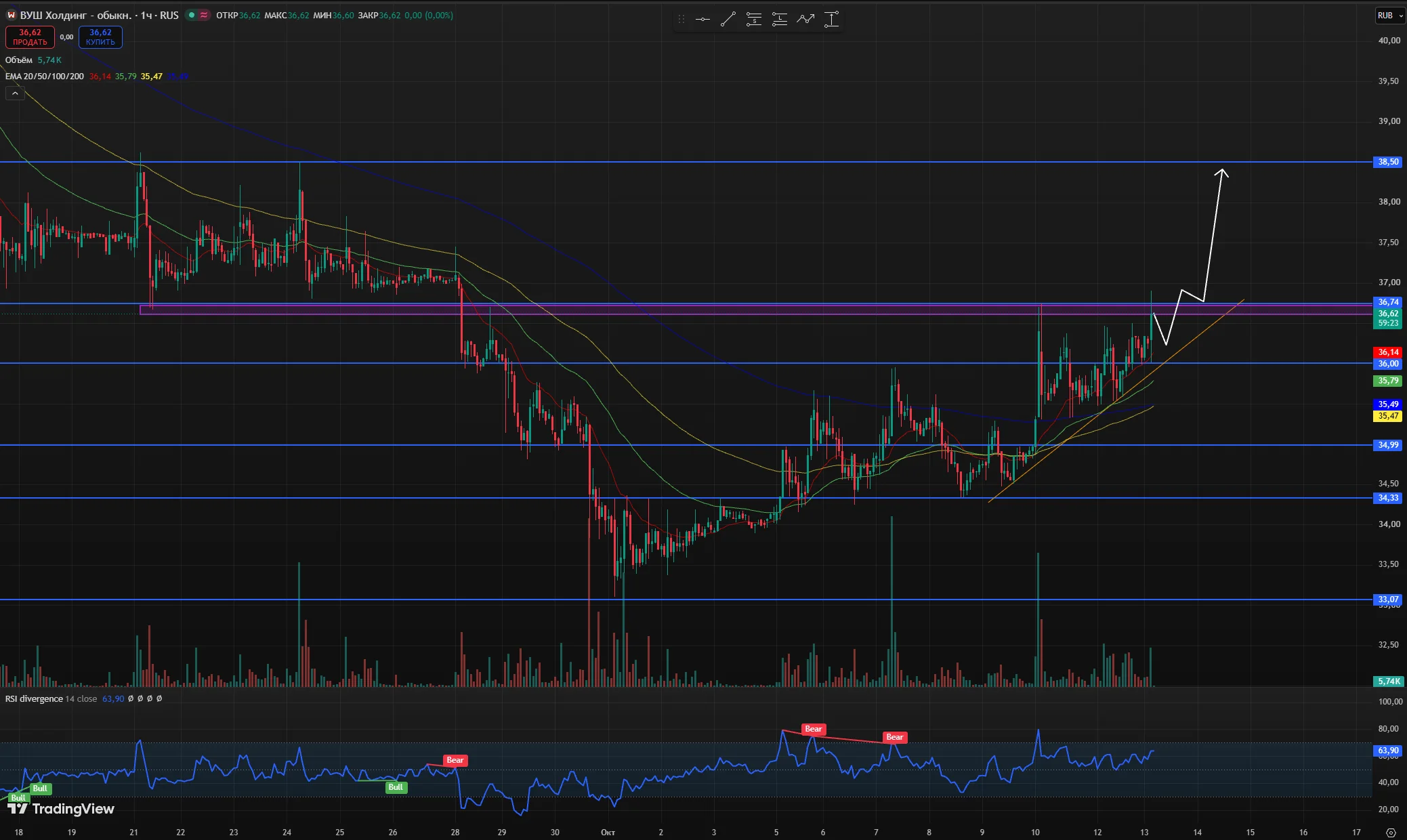
Task: Open chart settings gear in bottom corner
Action: (x=1391, y=832)
